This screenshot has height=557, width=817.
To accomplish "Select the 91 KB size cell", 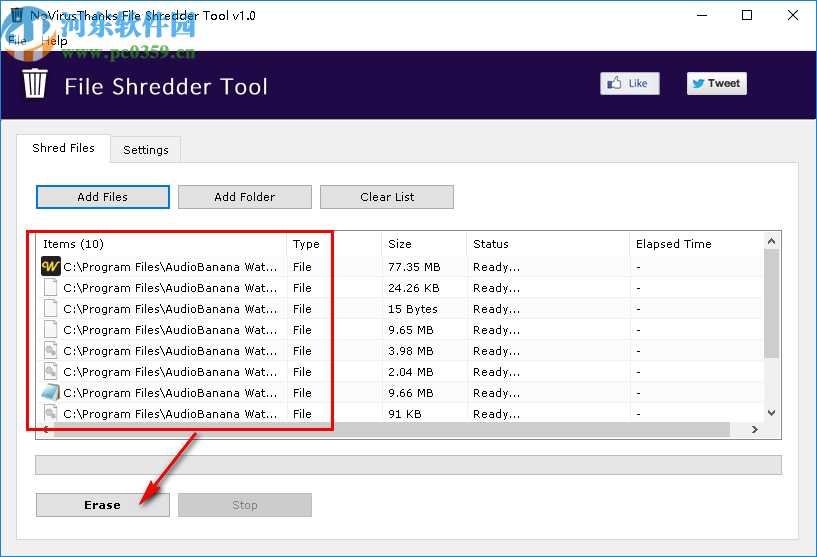I will [405, 414].
